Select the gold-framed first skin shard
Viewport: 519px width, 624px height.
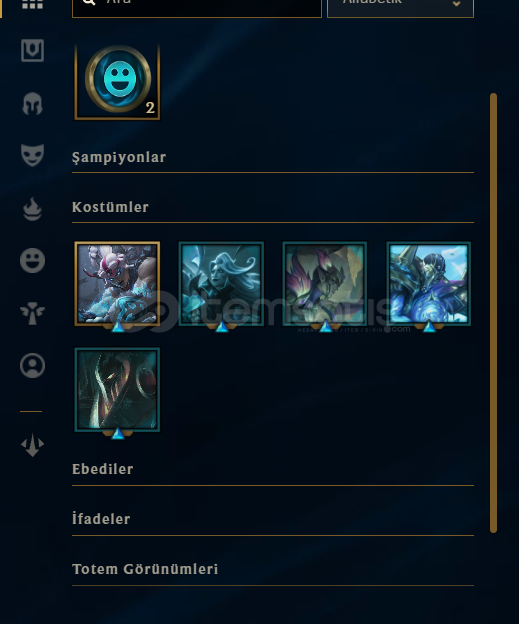point(117,284)
